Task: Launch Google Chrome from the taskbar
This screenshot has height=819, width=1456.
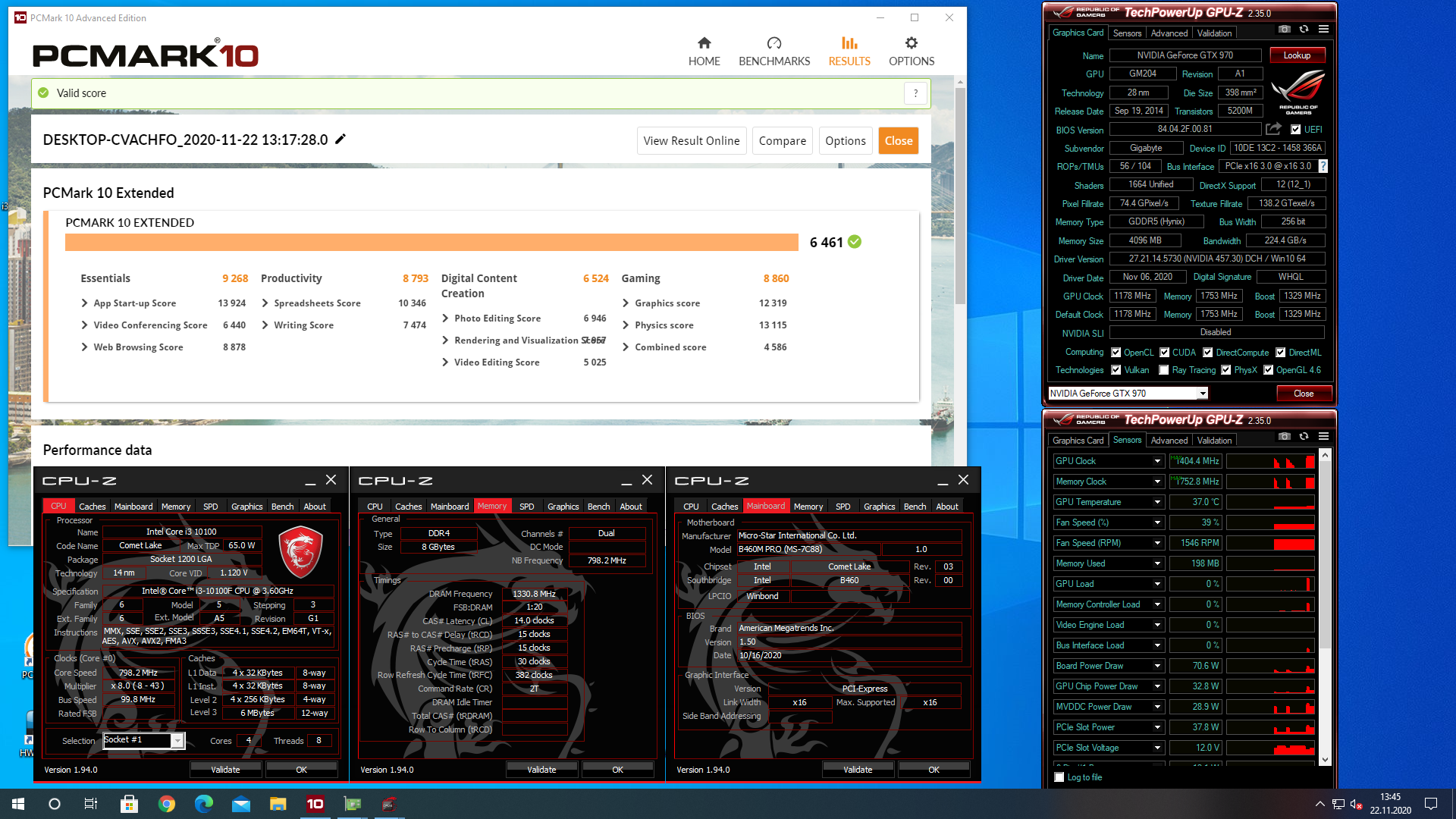Action: (x=166, y=804)
